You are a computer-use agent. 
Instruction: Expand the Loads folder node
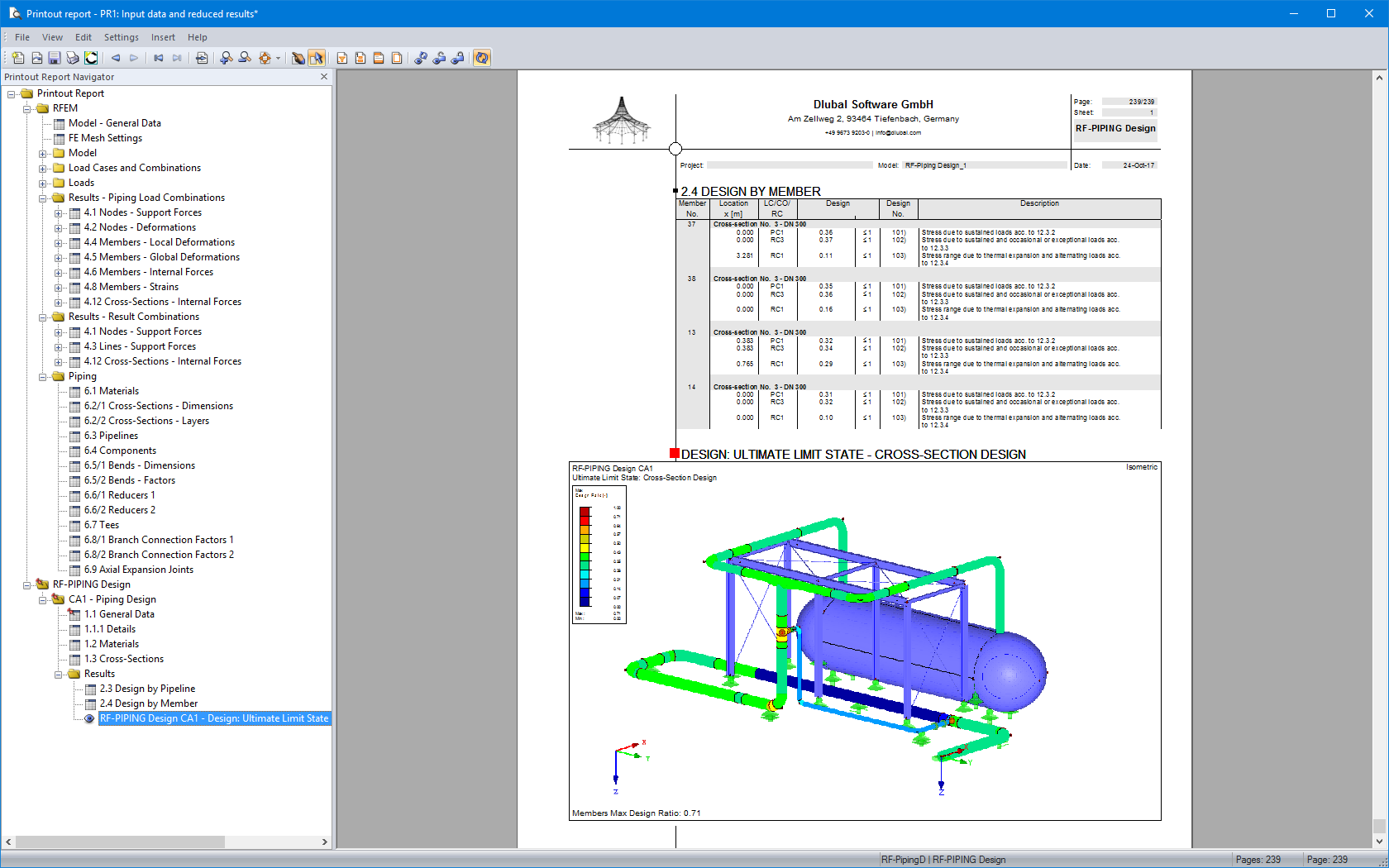pos(43,183)
